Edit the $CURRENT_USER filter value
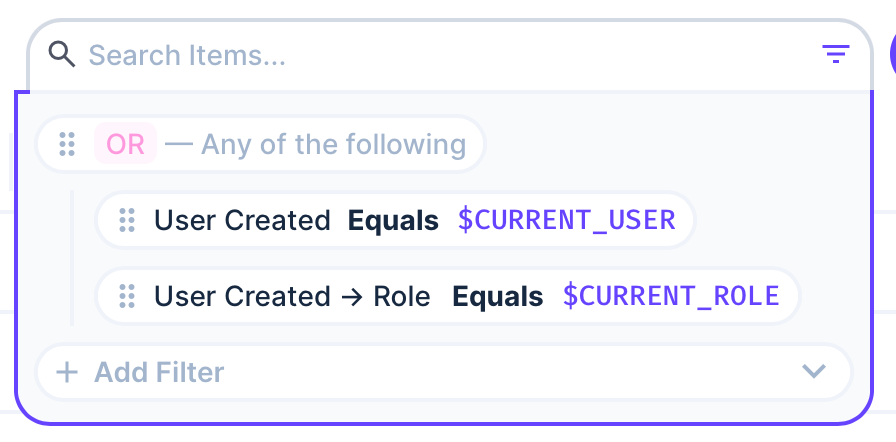The width and height of the screenshot is (896, 442). coord(567,220)
